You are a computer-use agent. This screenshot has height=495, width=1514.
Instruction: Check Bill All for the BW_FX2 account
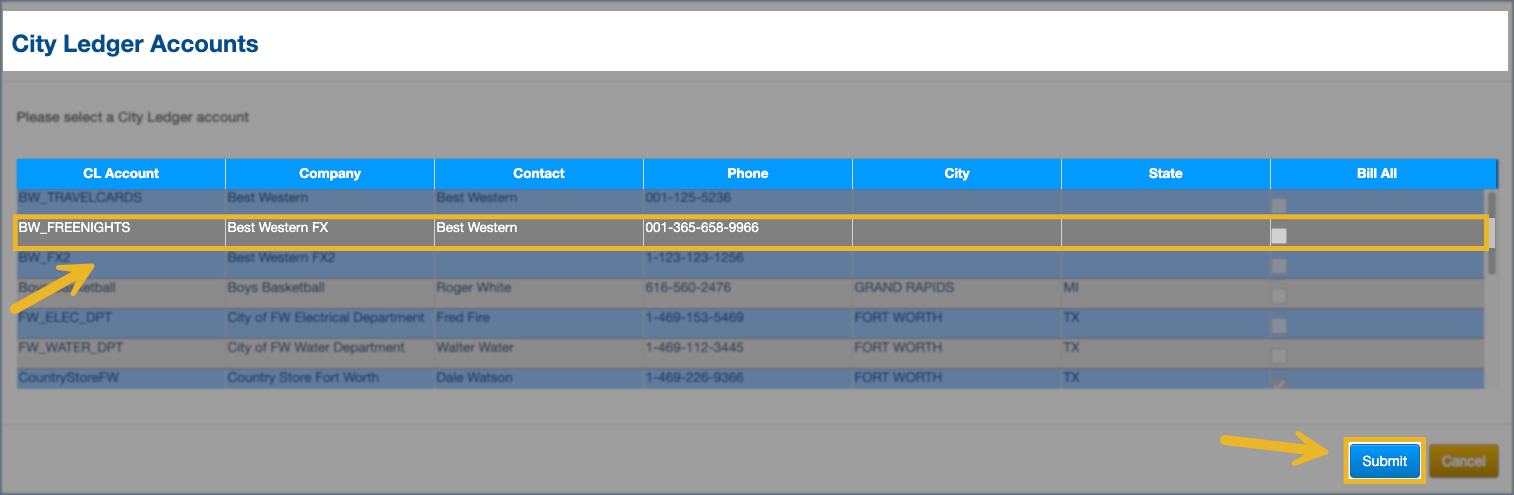(x=1279, y=266)
